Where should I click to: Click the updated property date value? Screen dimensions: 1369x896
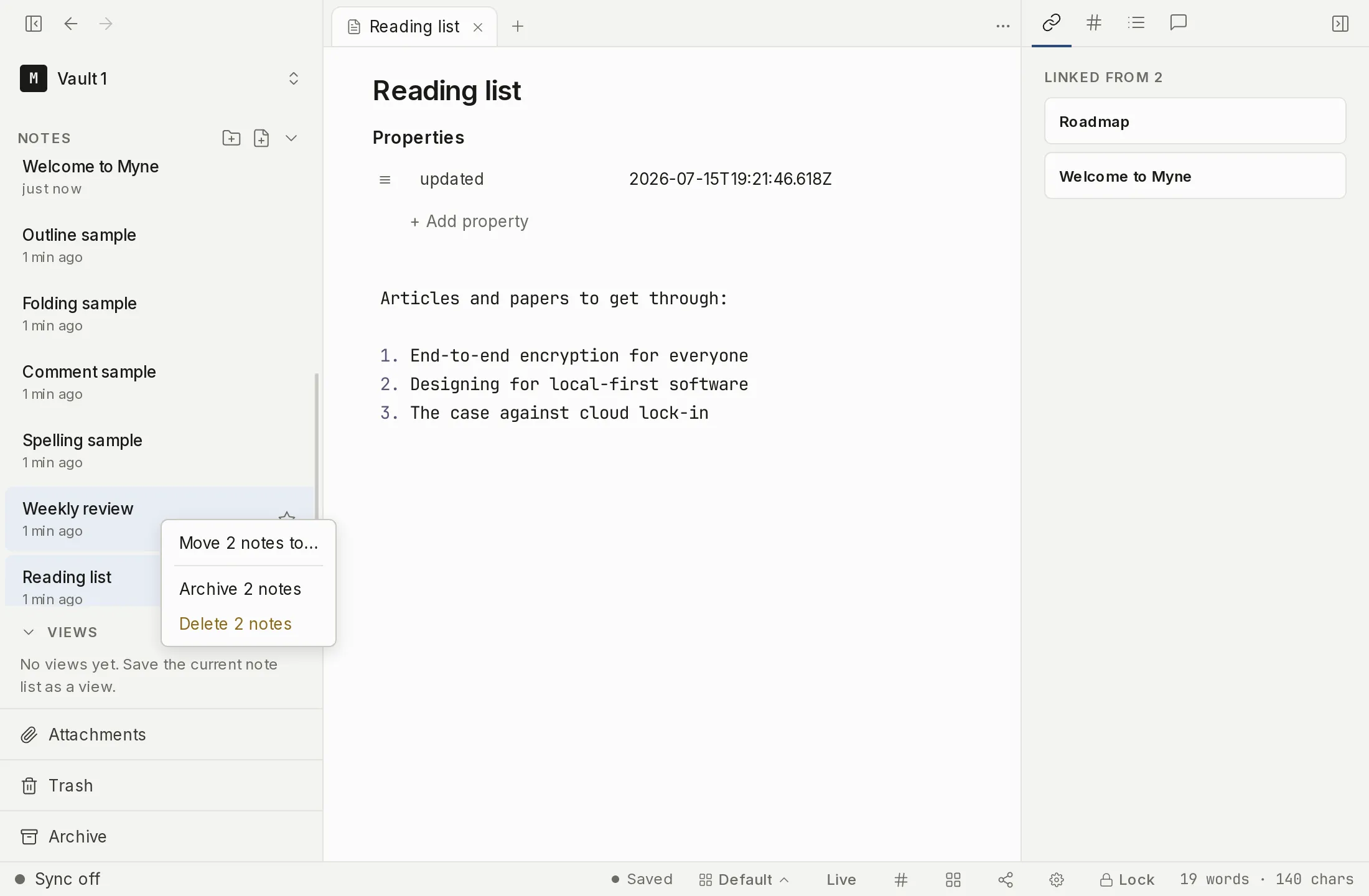coord(730,179)
